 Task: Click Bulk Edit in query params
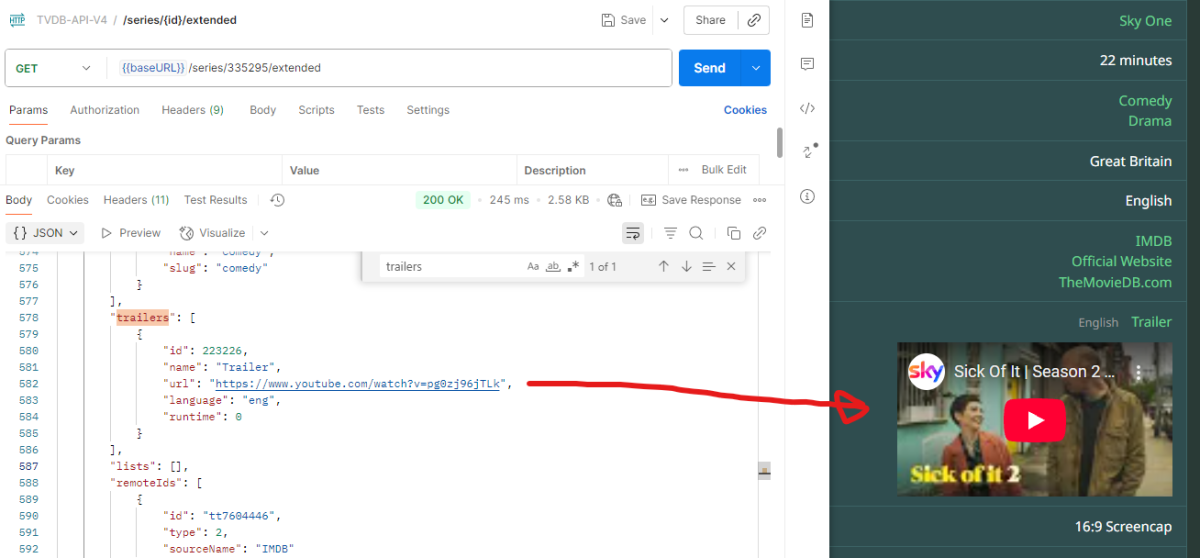(724, 170)
